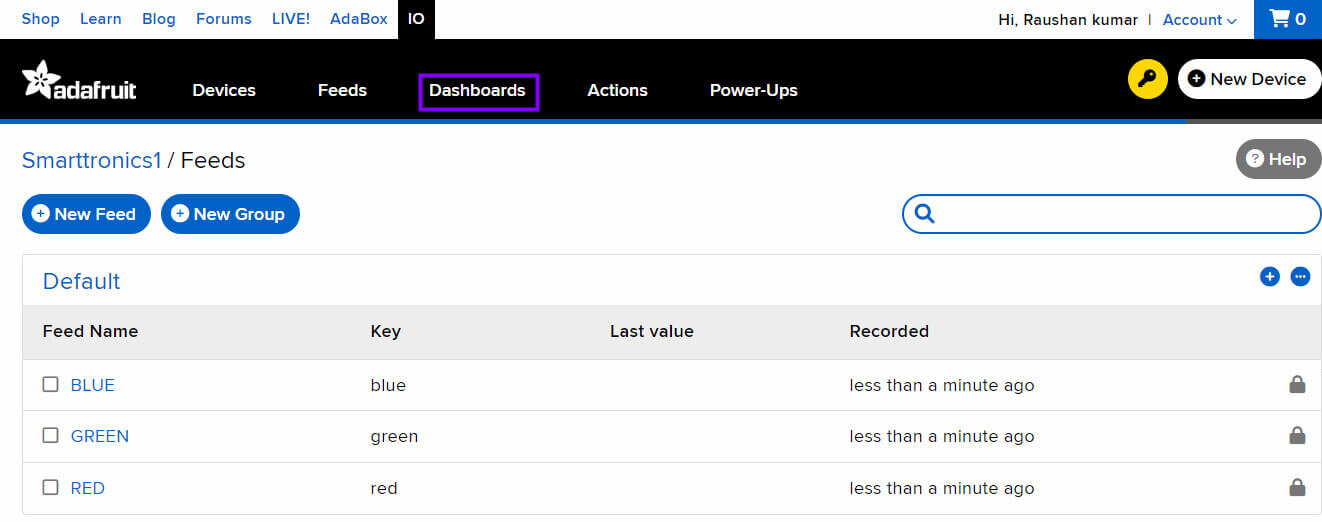Expand the Account dropdown
The image size is (1322, 522).
[x=1199, y=19]
